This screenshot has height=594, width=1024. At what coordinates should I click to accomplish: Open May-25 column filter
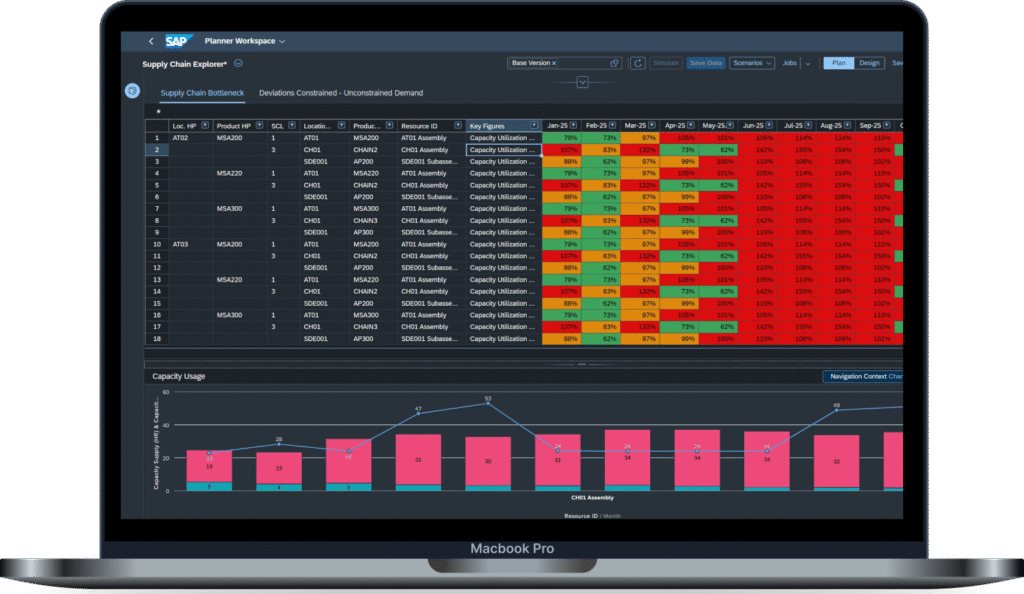[730, 125]
